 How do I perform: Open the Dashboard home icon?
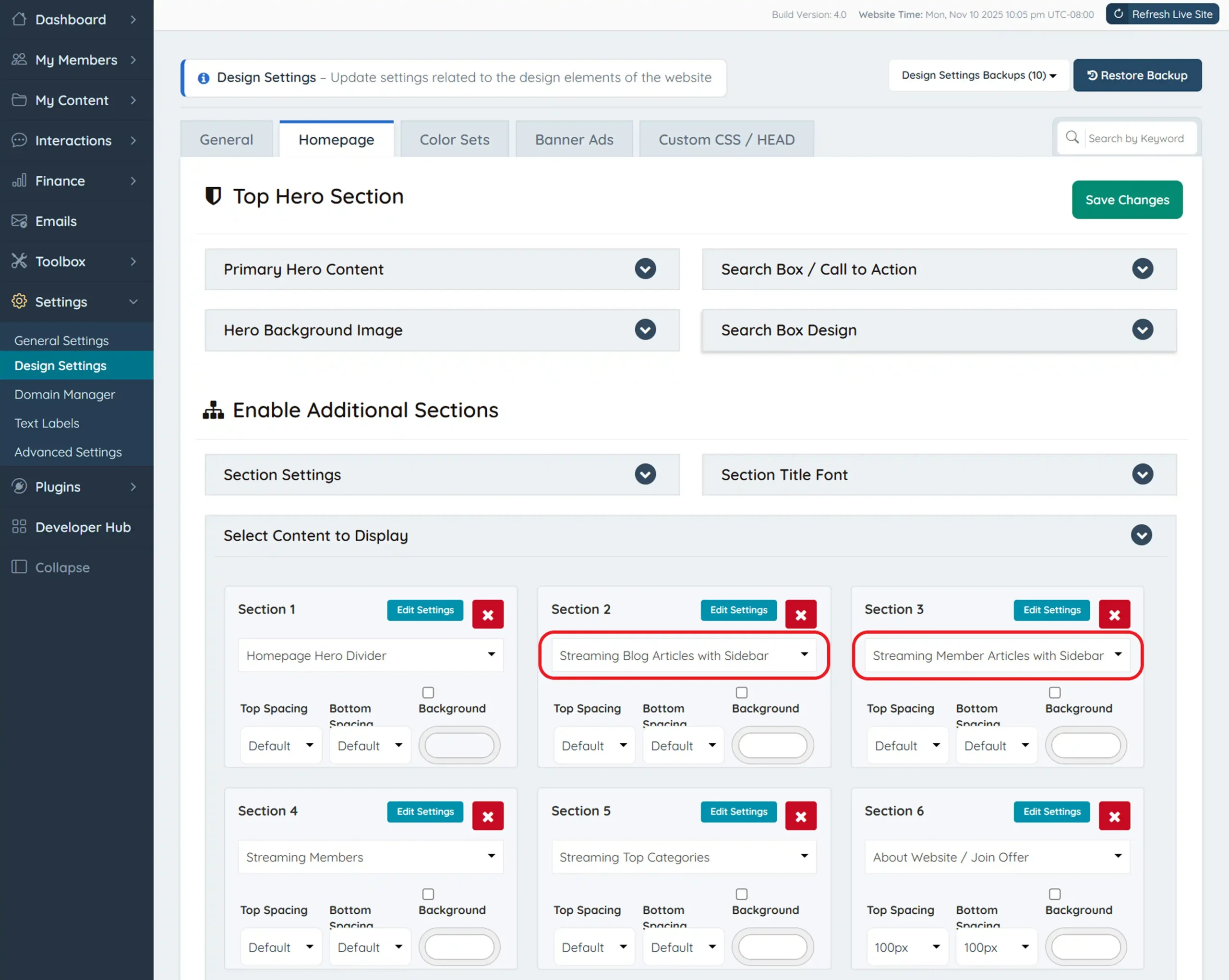pyautogui.click(x=19, y=19)
